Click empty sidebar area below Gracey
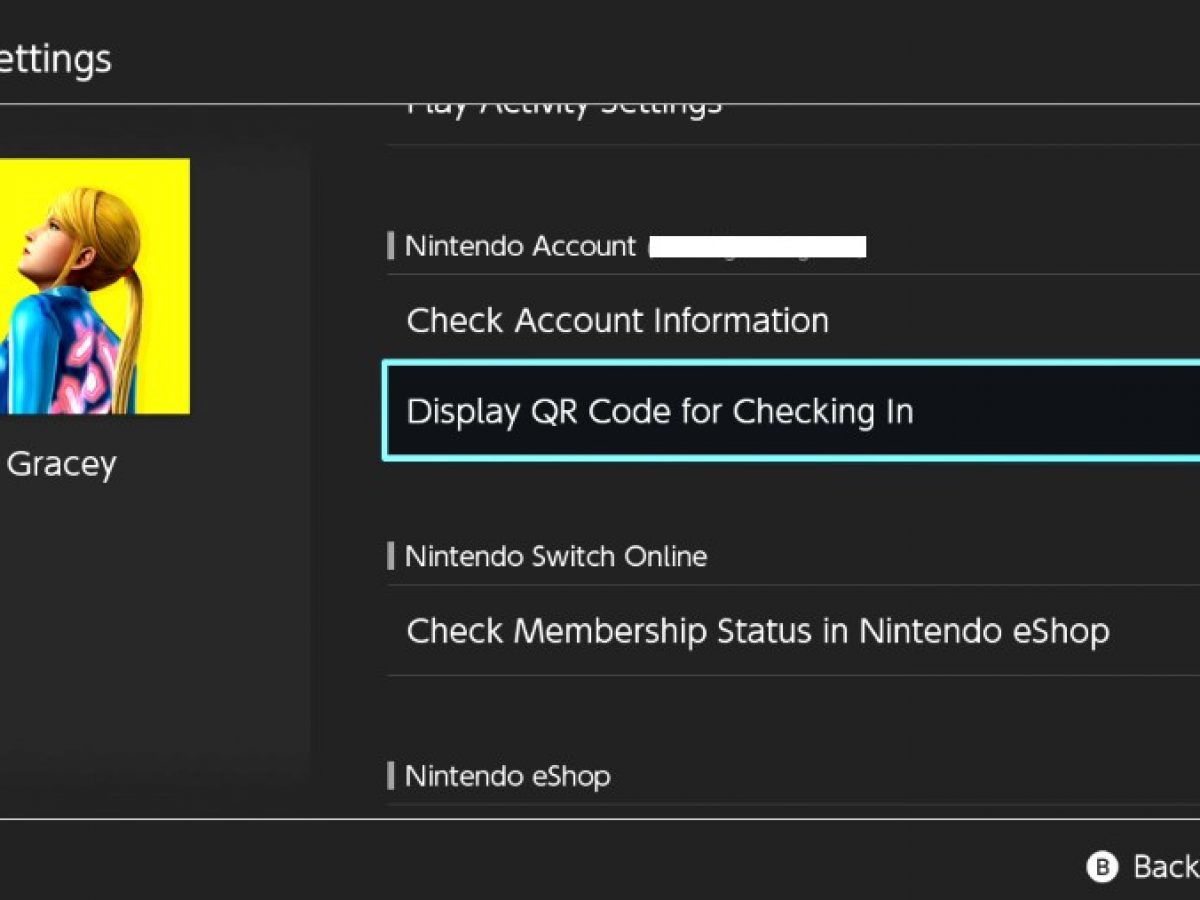The height and width of the screenshot is (900, 1200). [x=150, y=620]
